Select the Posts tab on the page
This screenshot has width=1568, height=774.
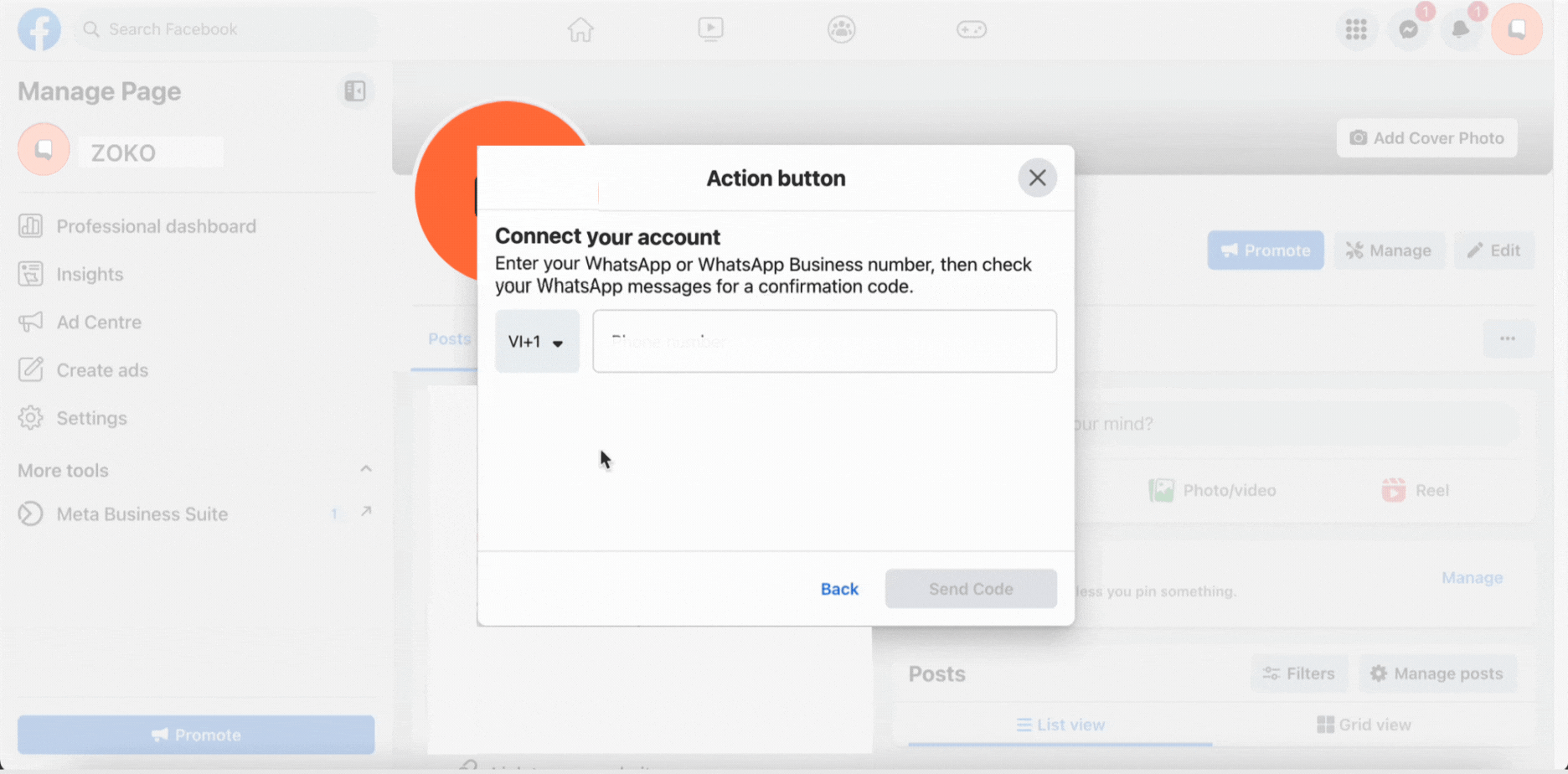point(449,339)
